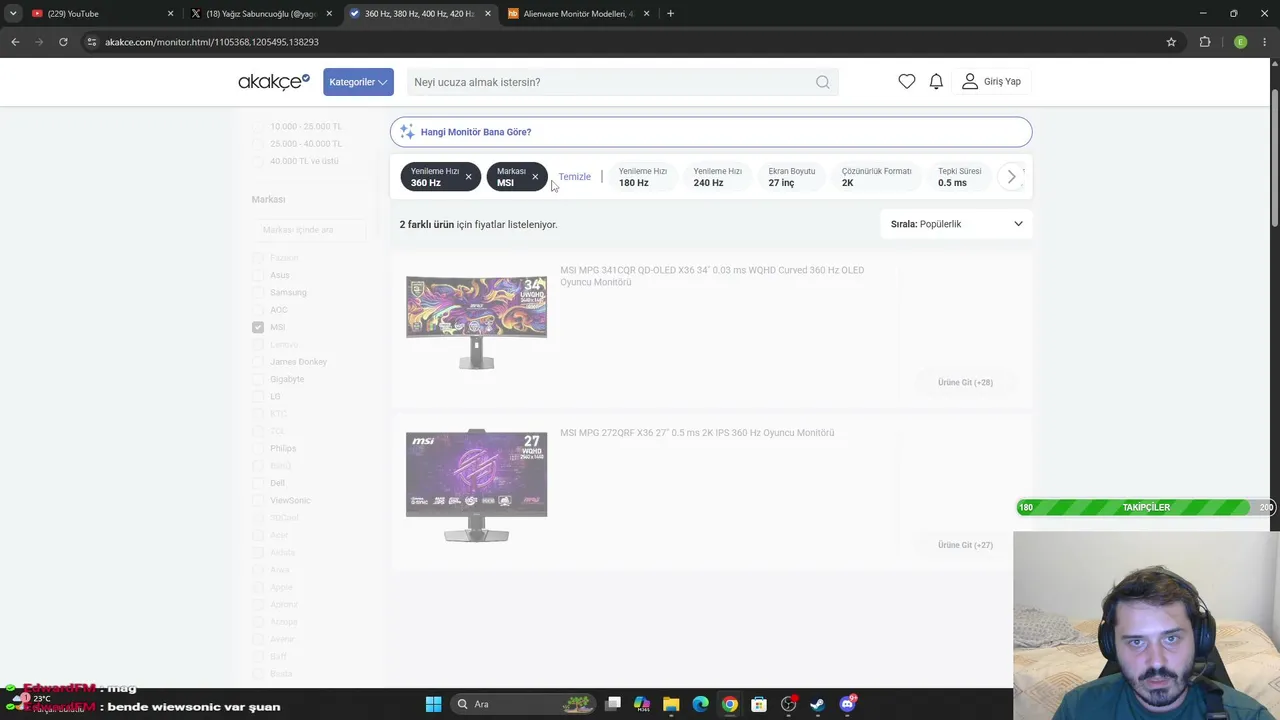The width and height of the screenshot is (1280, 720).
Task: Click Ürüne Git (+28) button
Action: 965,383
